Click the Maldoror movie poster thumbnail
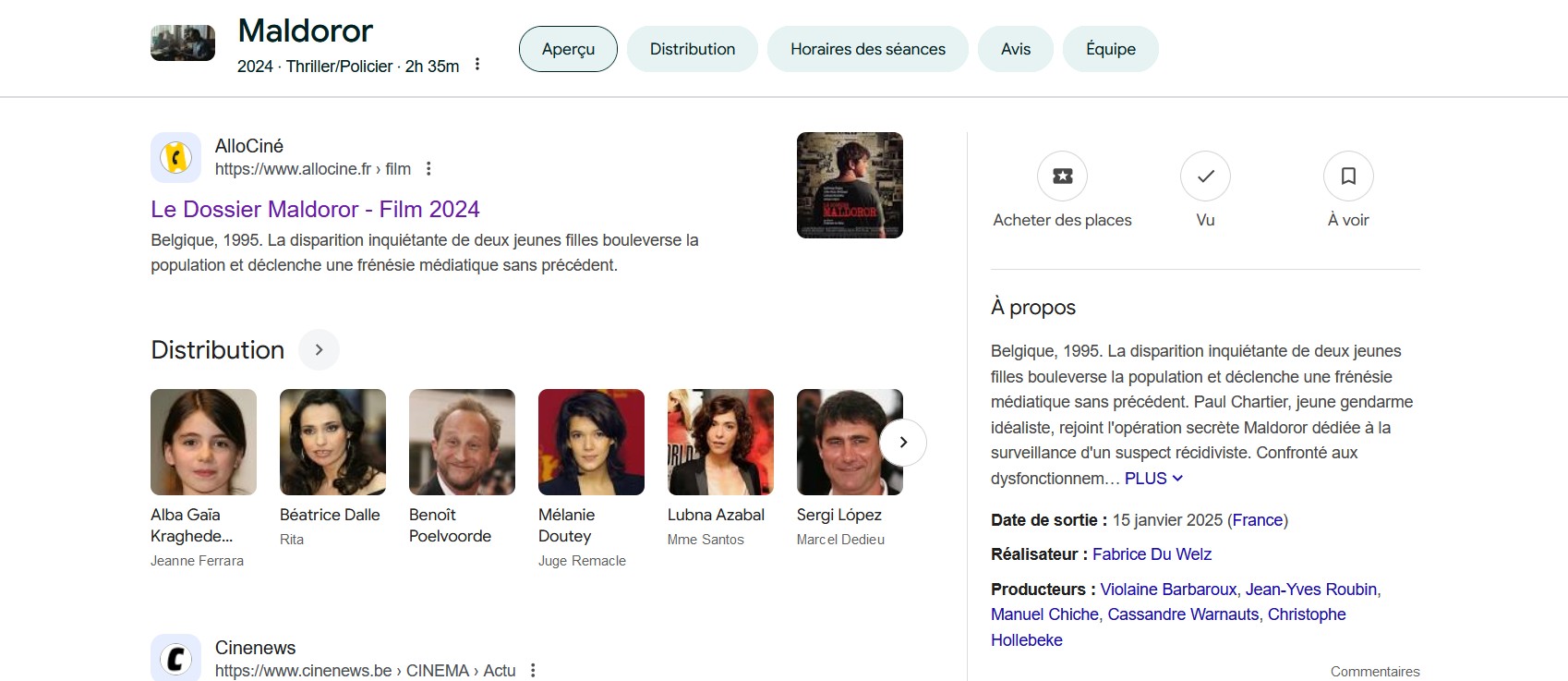The width and height of the screenshot is (1568, 681). tap(850, 185)
